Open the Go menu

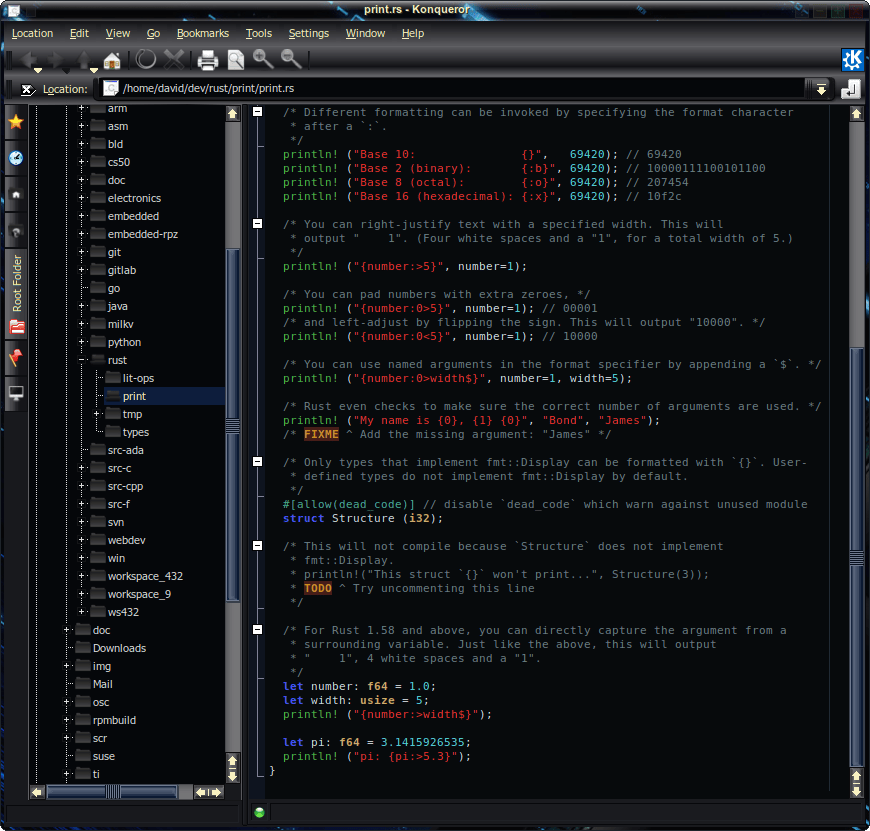tap(153, 33)
